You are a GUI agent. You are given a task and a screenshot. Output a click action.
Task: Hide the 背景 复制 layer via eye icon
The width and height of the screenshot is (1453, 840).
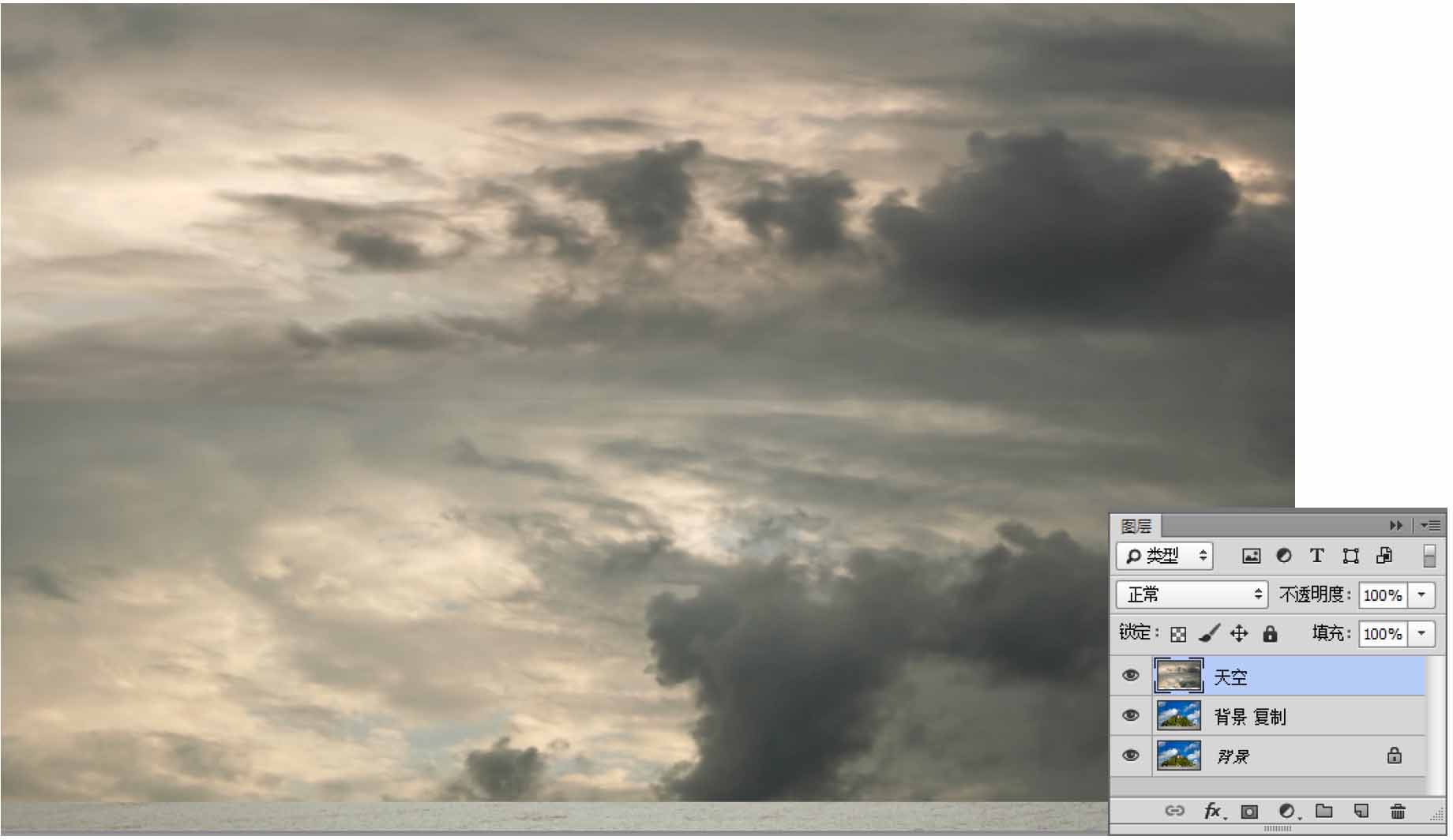pos(1131,715)
